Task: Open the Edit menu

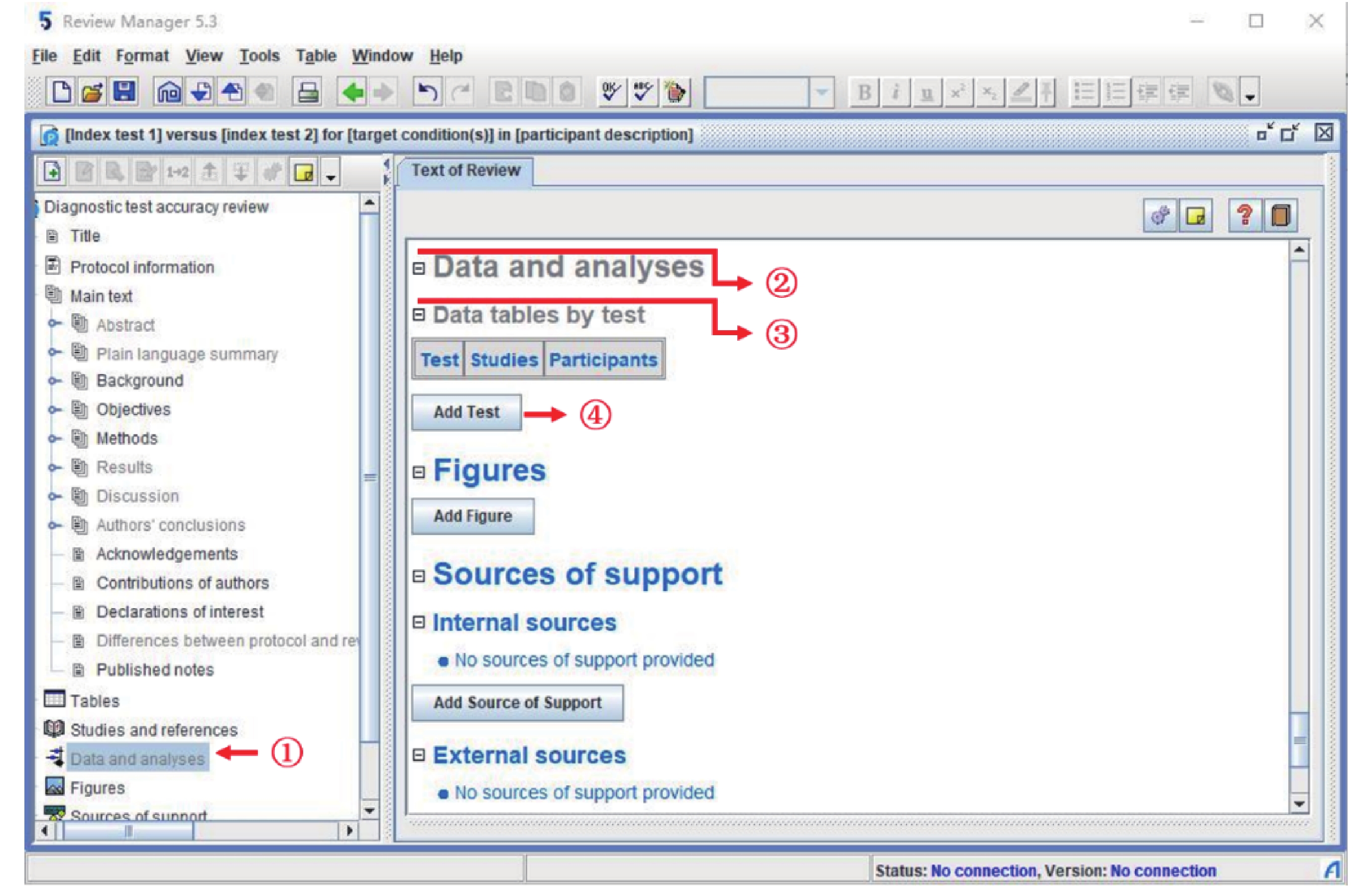Action: [86, 56]
